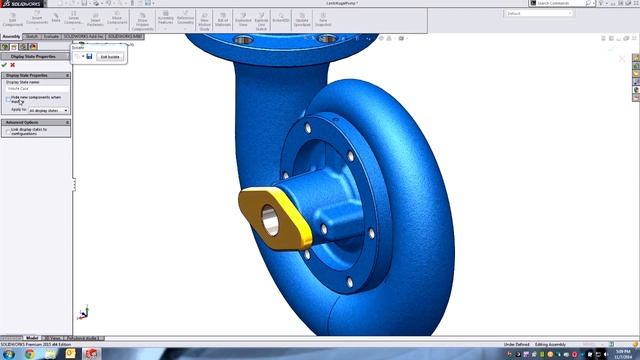The image size is (640, 360).
Task: Select the Move Component tool
Action: [x=117, y=18]
